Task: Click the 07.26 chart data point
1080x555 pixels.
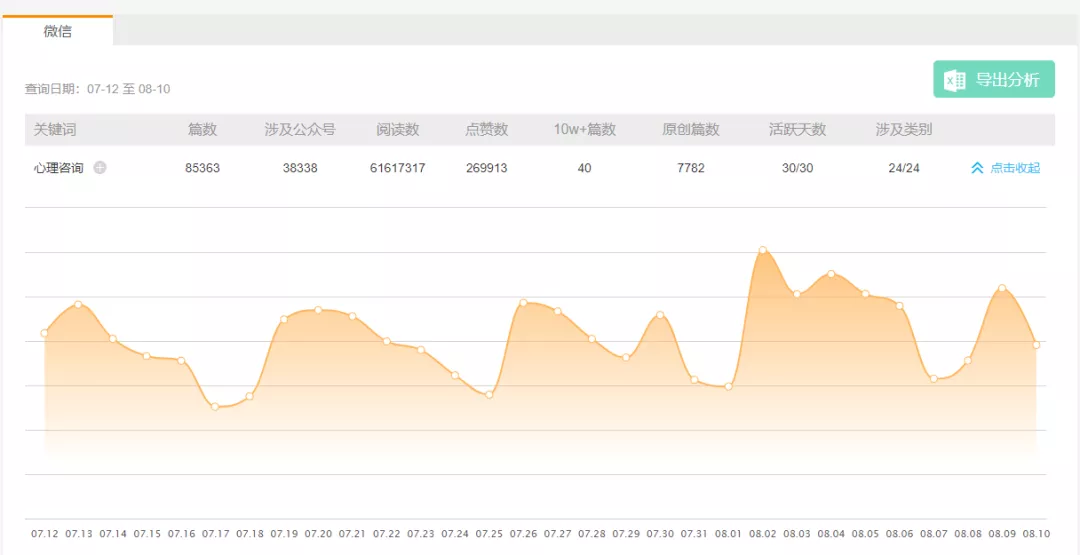Action: (x=523, y=302)
